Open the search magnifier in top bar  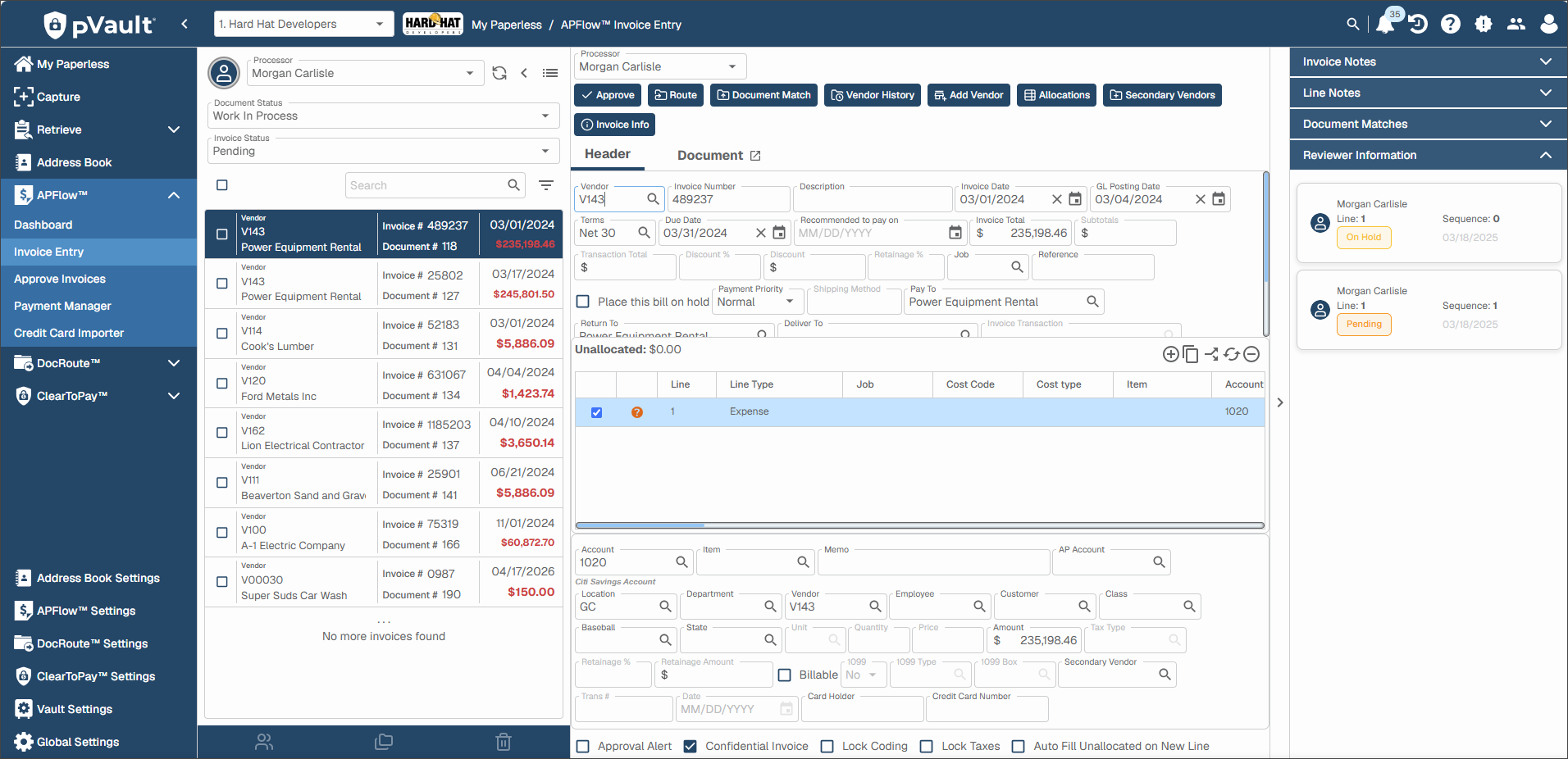pos(1353,24)
